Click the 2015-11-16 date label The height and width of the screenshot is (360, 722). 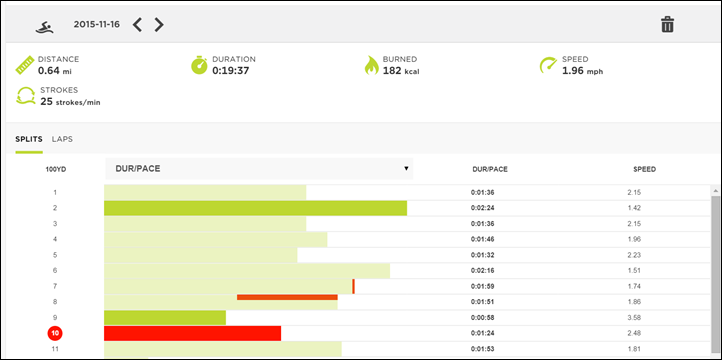pyautogui.click(x=97, y=24)
